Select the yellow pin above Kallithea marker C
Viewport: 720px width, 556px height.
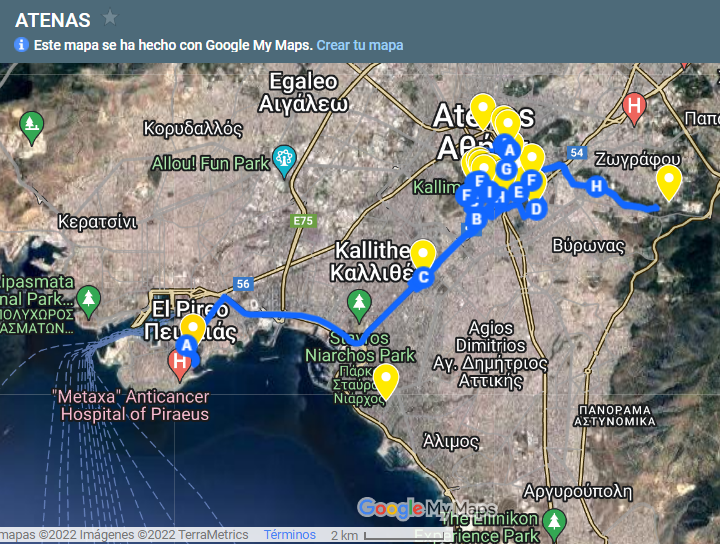click(423, 253)
